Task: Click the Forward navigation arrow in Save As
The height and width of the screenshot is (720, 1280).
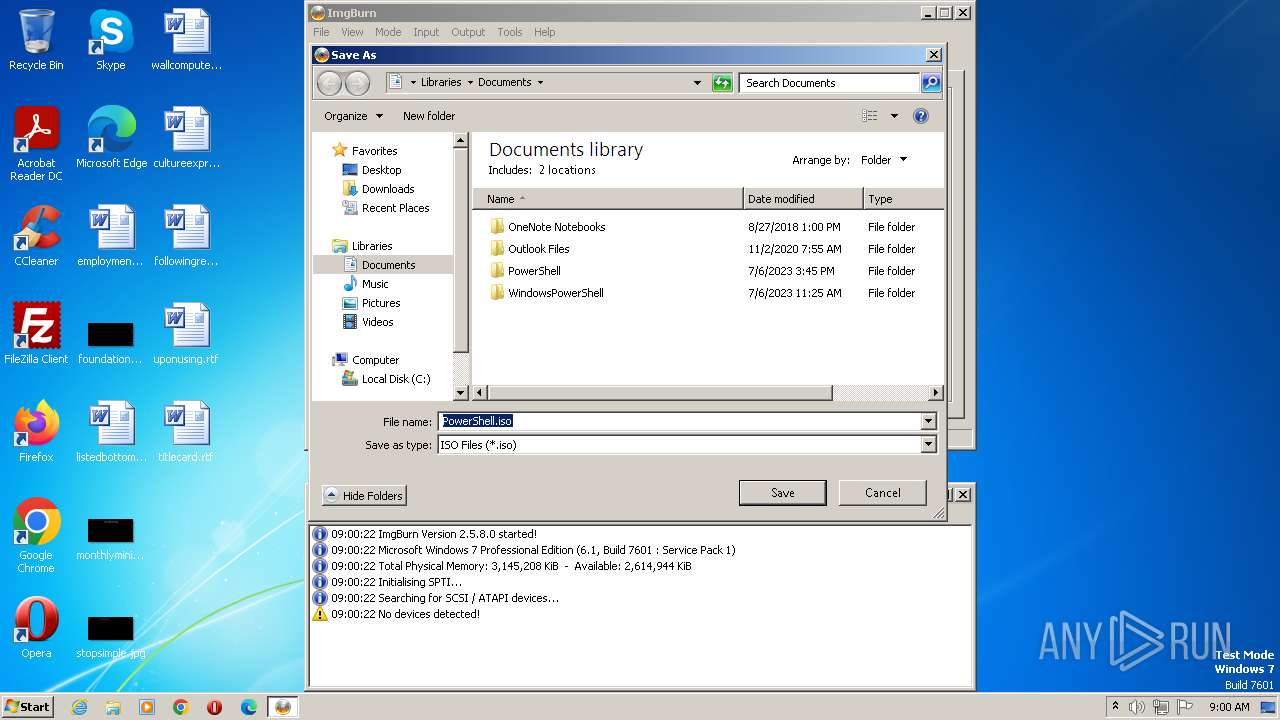Action: pos(357,83)
